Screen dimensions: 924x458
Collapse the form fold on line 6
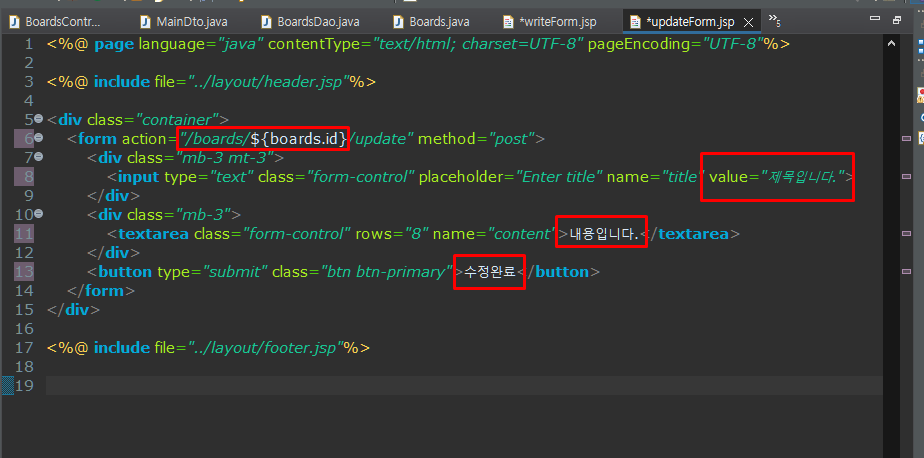(38, 138)
